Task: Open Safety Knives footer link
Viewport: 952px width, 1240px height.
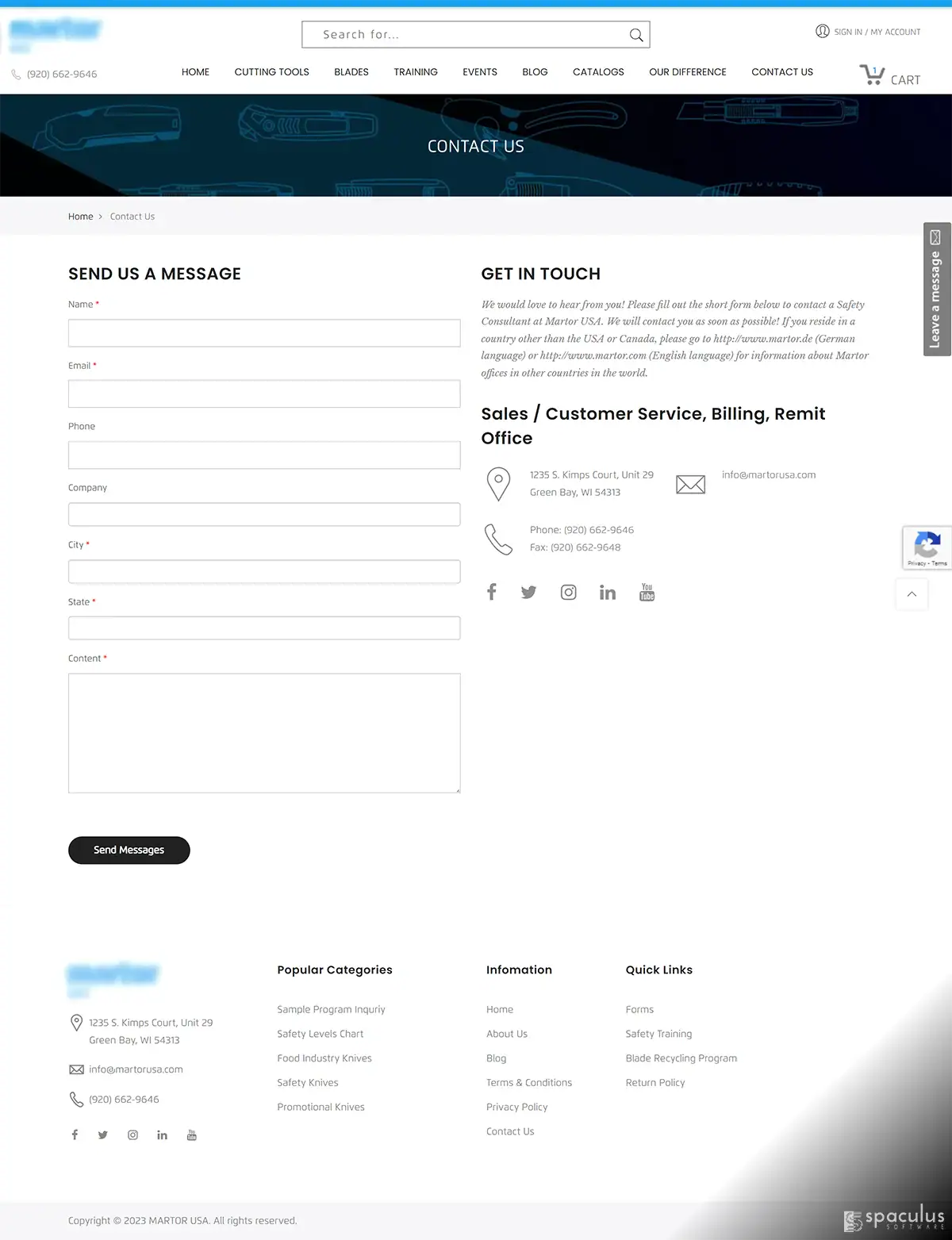Action: click(308, 1083)
